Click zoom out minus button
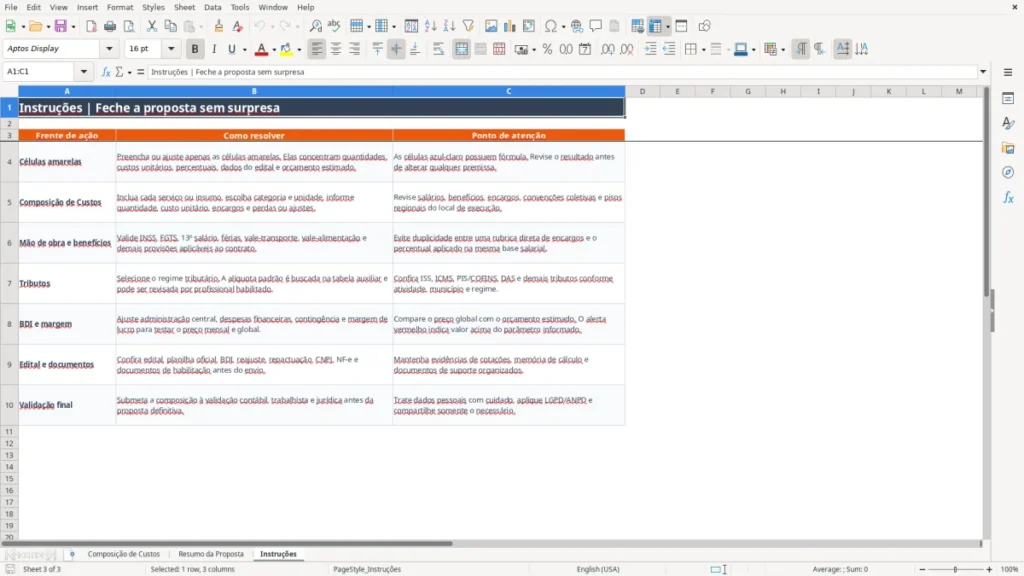 (x=922, y=569)
